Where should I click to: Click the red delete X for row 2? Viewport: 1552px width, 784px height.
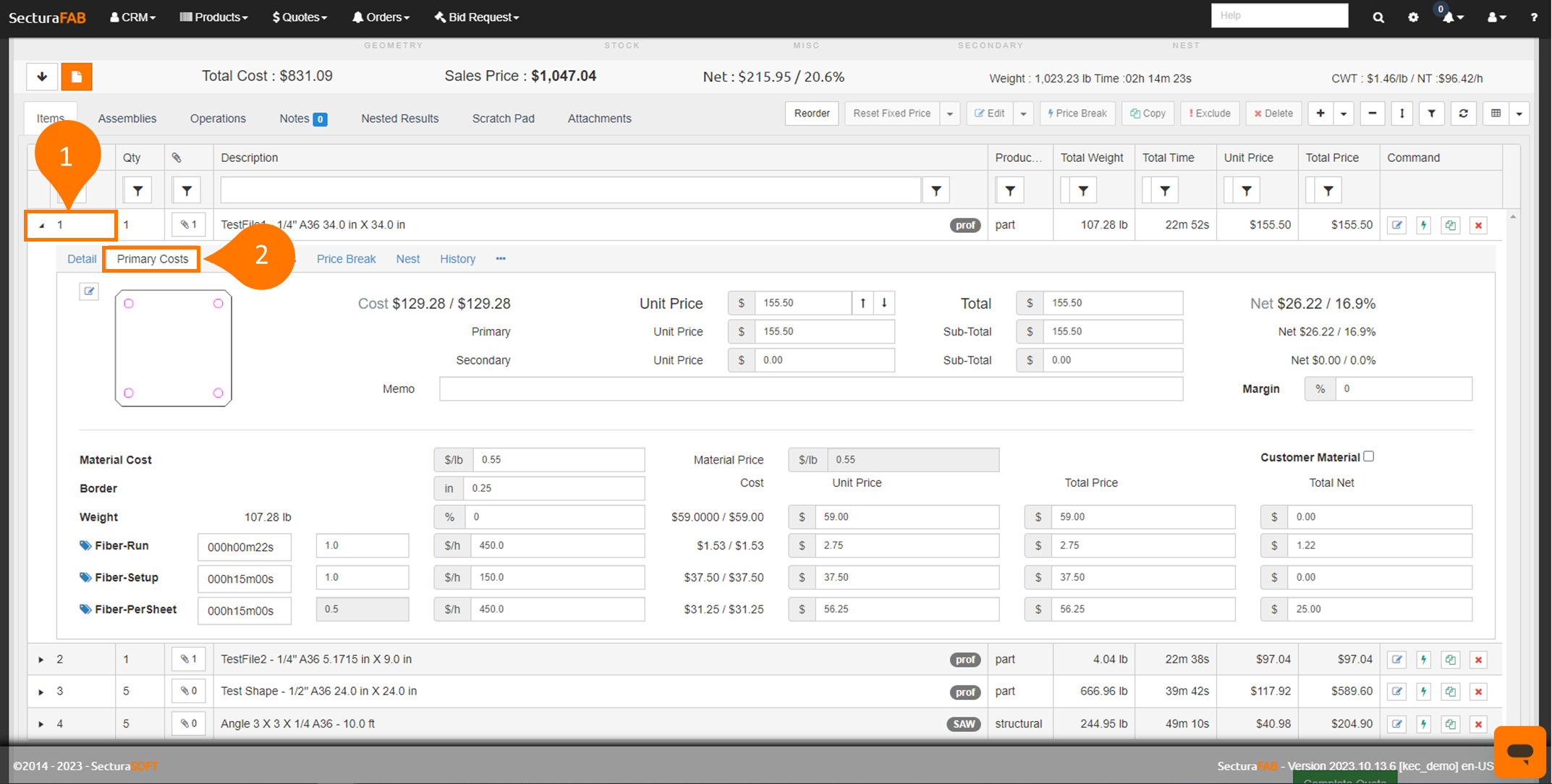tap(1478, 660)
